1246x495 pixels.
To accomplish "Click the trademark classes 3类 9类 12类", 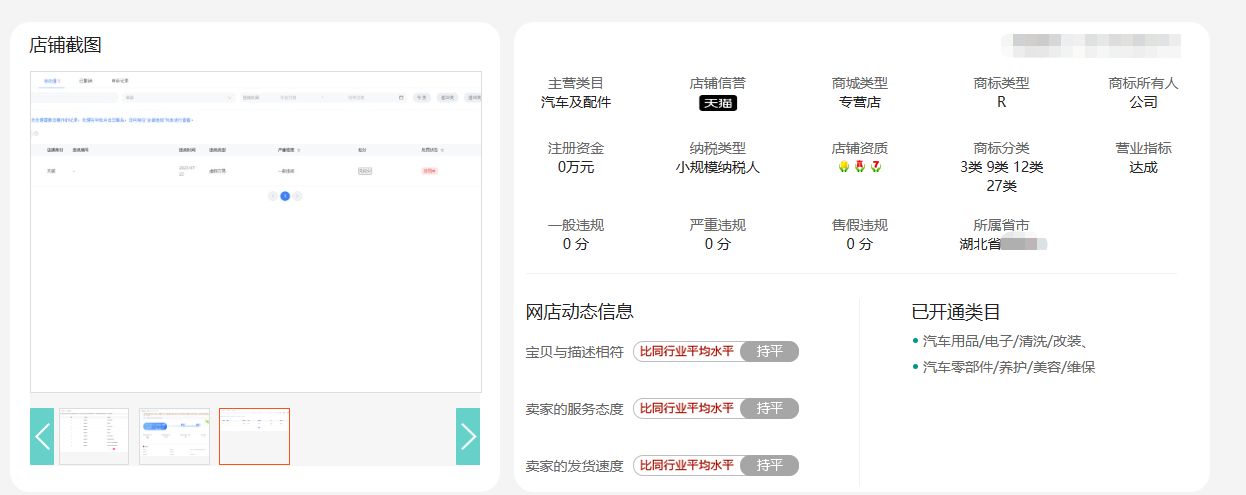I will 1001,167.
